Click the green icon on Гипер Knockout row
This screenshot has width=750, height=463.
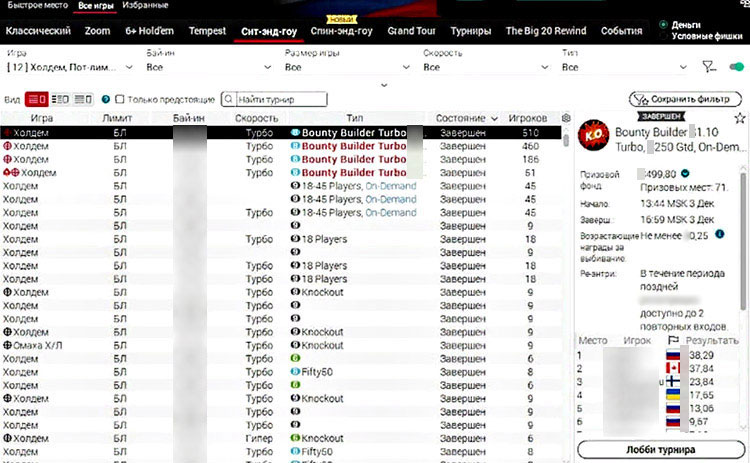pyautogui.click(x=295, y=438)
